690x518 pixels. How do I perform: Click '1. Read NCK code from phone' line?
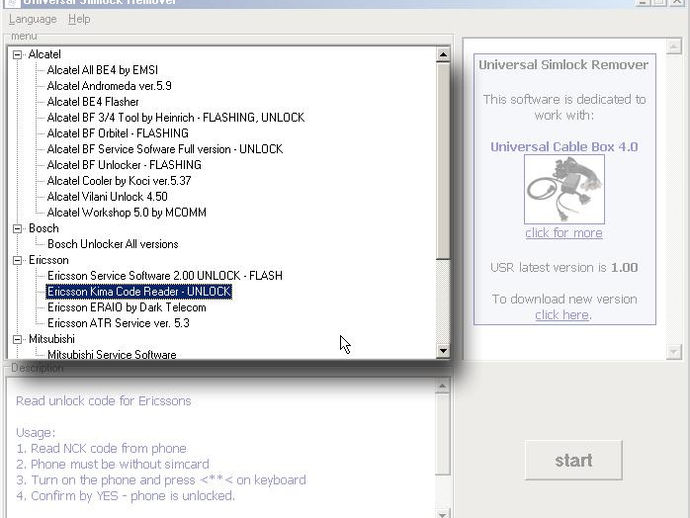pyautogui.click(x=102, y=448)
